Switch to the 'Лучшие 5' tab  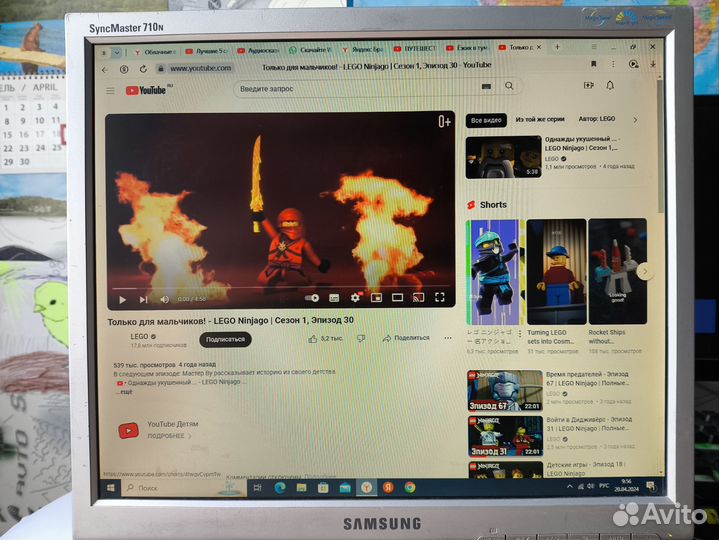(x=208, y=51)
